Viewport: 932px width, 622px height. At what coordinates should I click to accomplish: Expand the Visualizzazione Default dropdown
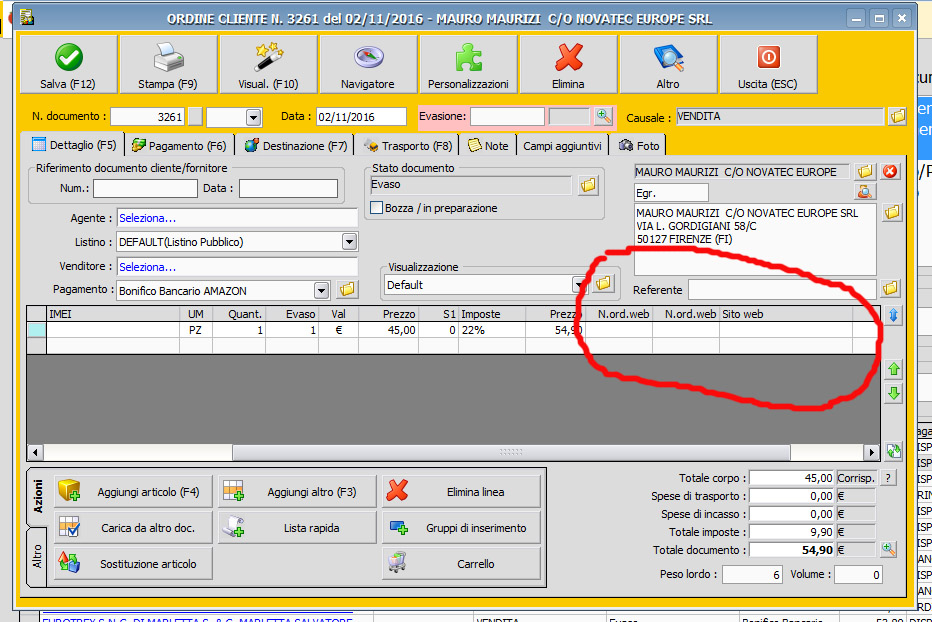tap(577, 285)
